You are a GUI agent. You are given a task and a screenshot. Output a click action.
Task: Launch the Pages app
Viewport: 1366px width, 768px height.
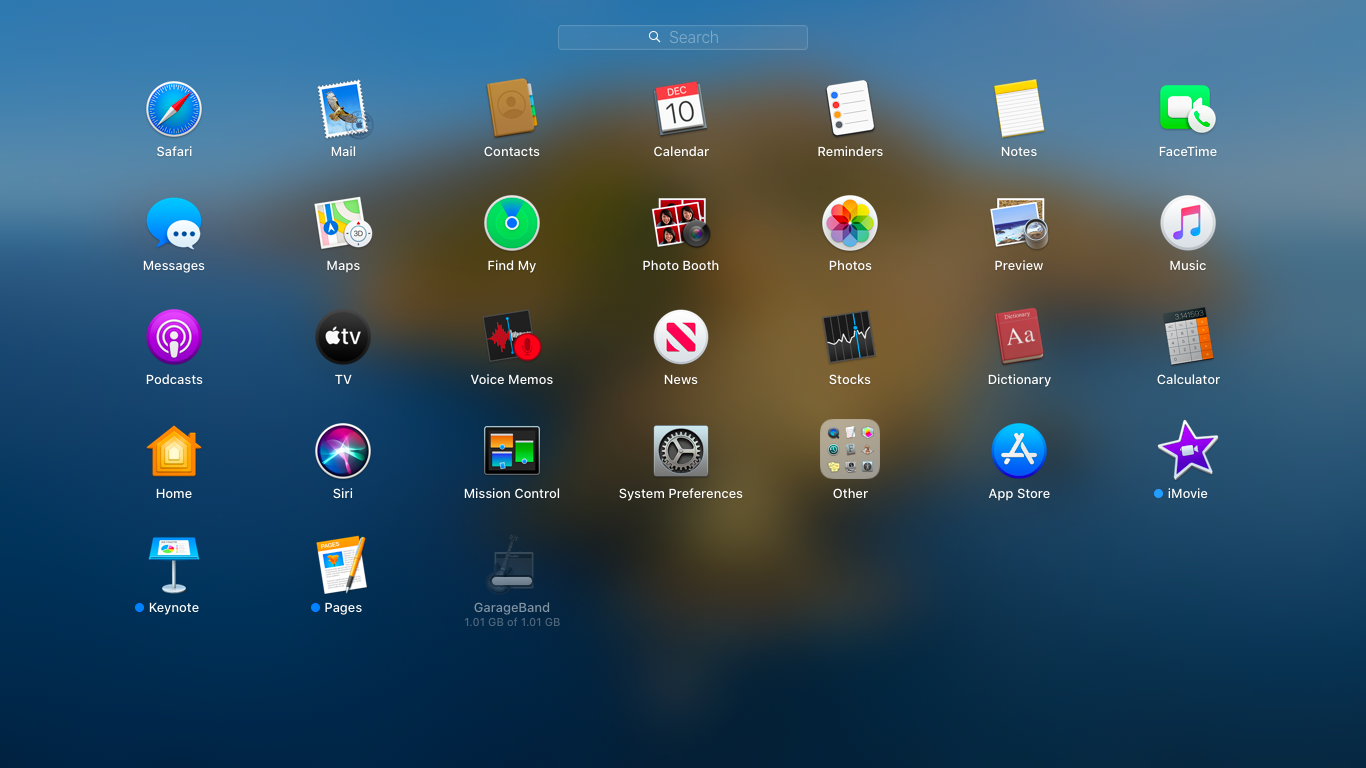click(343, 565)
